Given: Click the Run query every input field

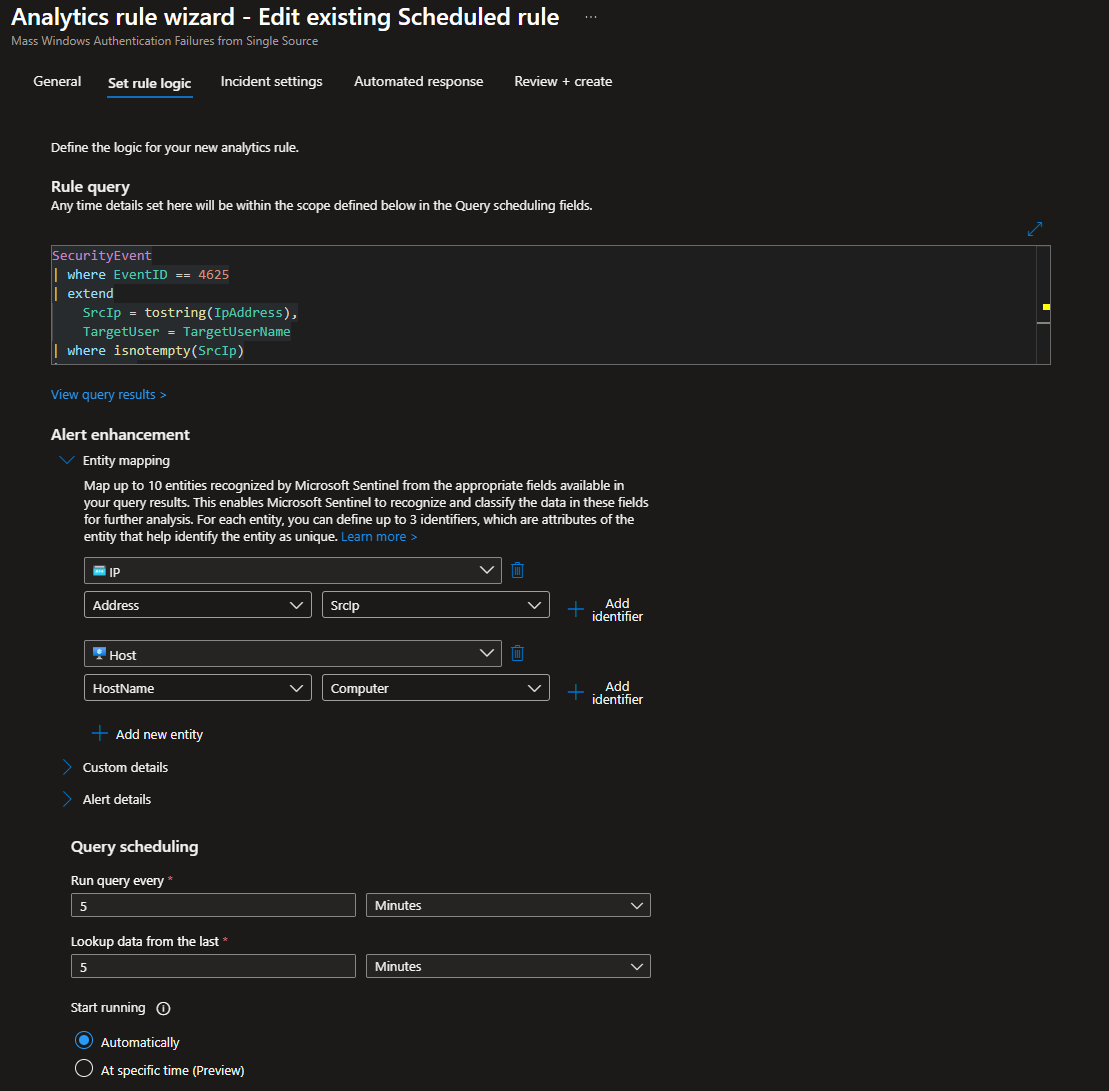Looking at the screenshot, I should 213,905.
